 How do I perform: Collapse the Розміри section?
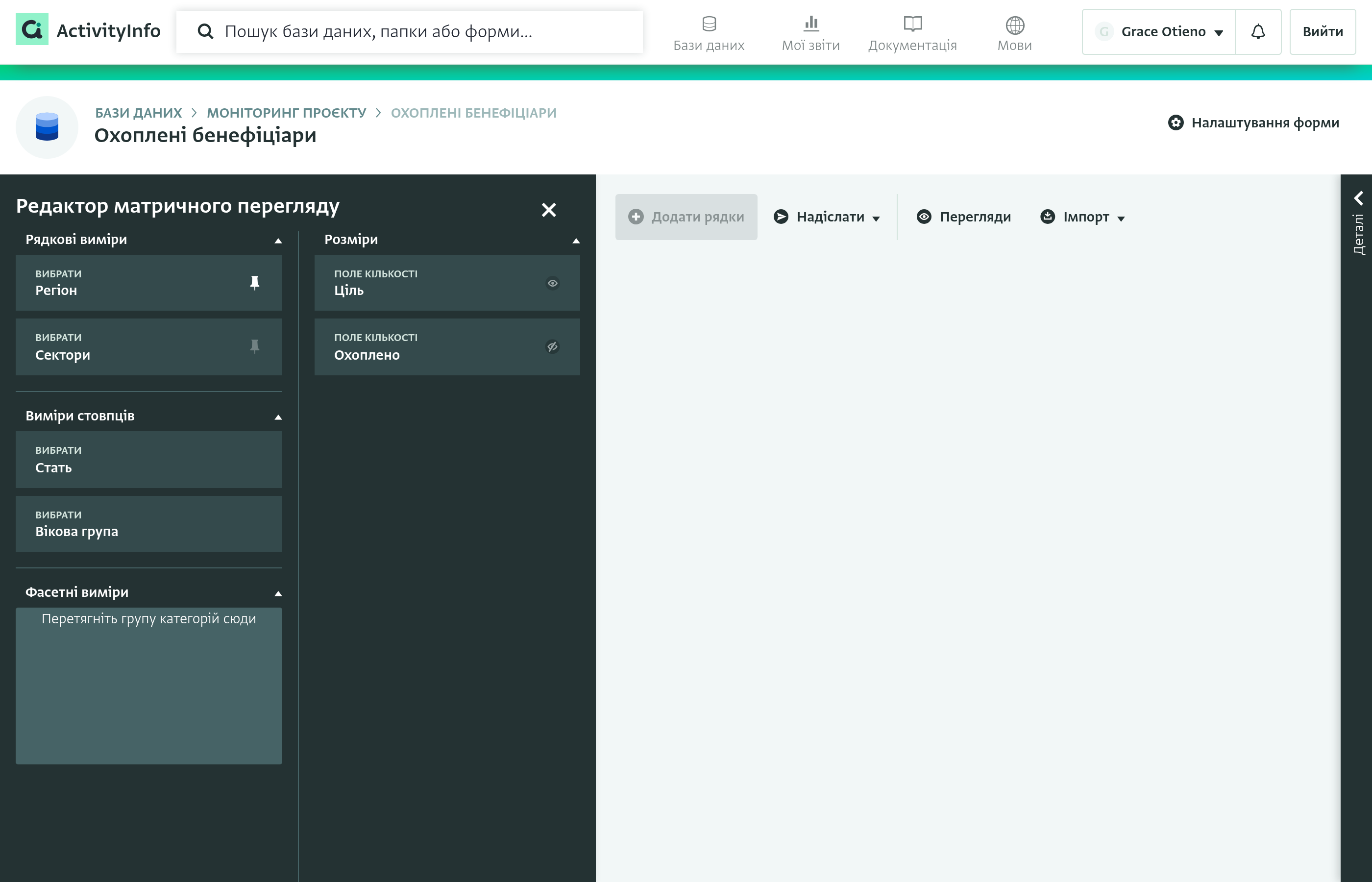(576, 241)
